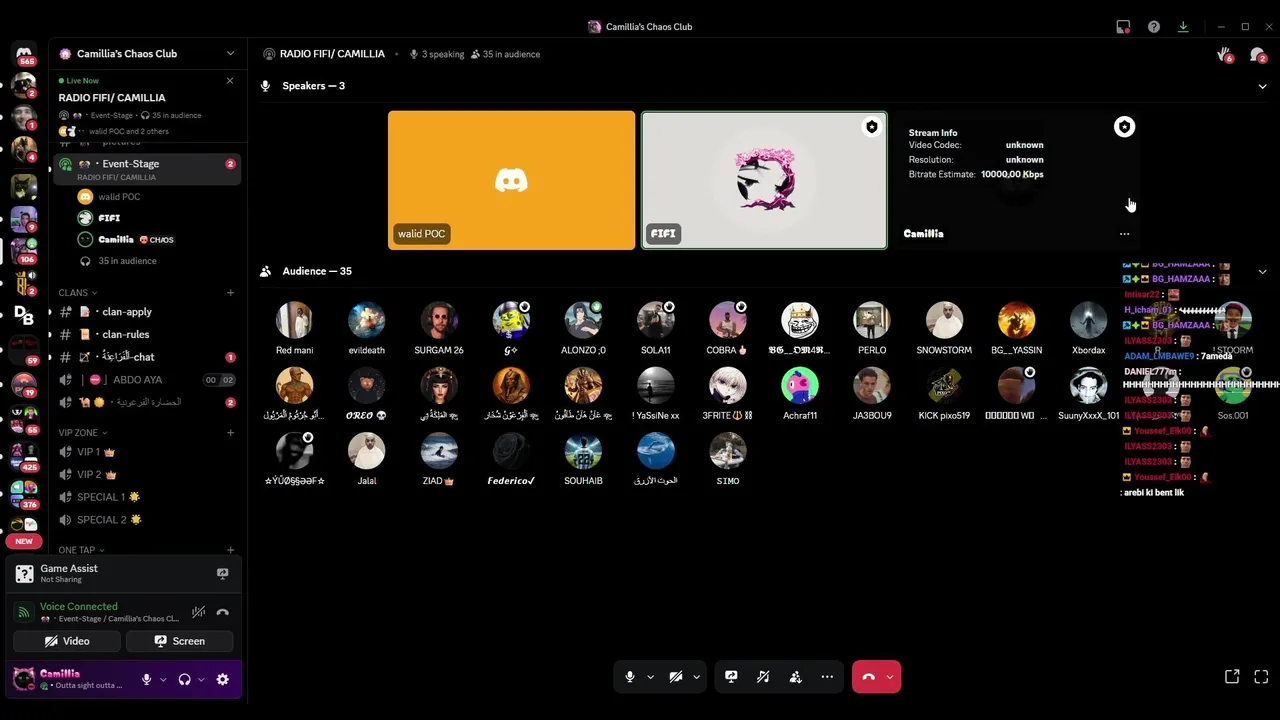Add channel to VIP ZONE category

point(230,433)
